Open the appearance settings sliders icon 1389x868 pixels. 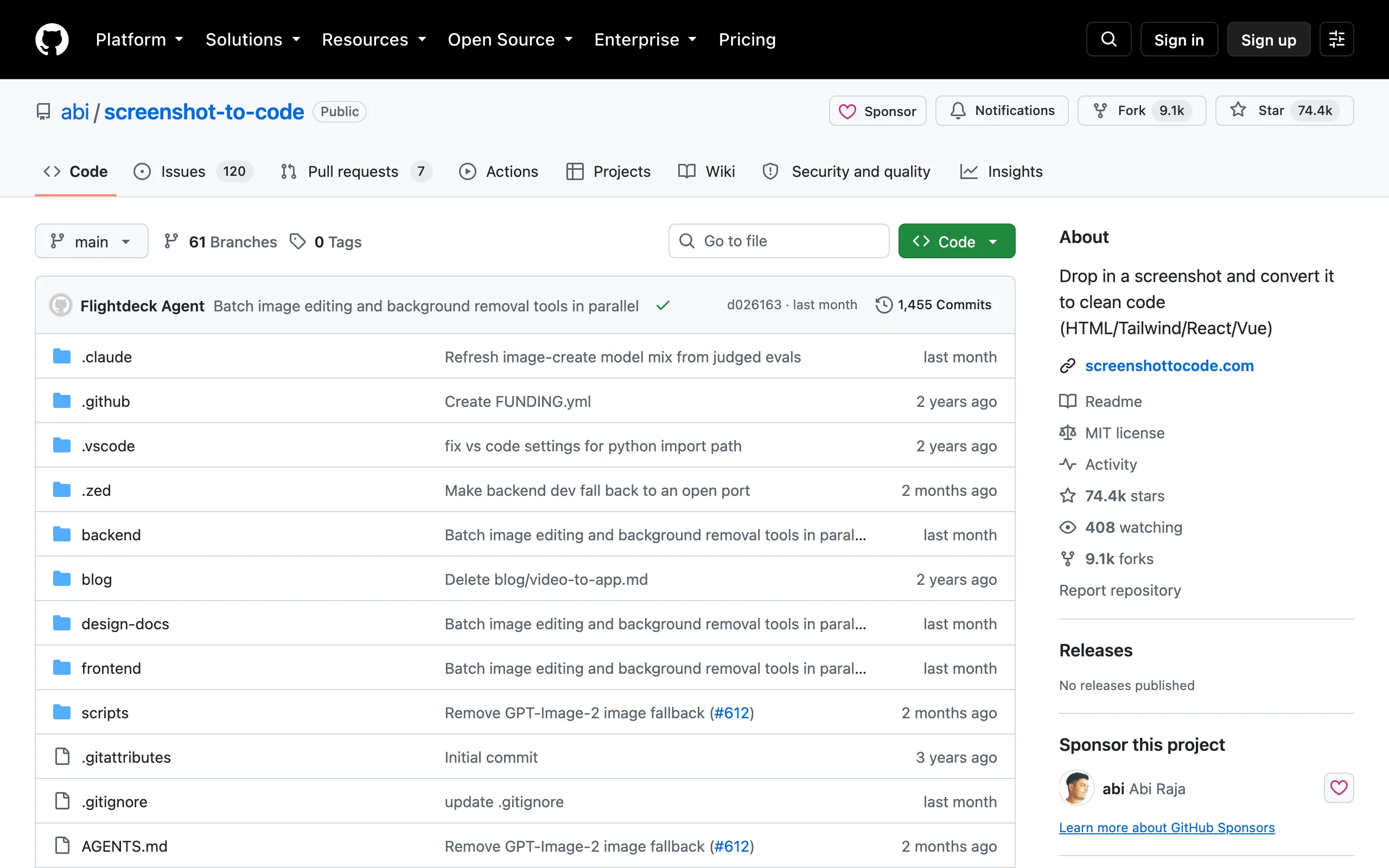click(1336, 39)
